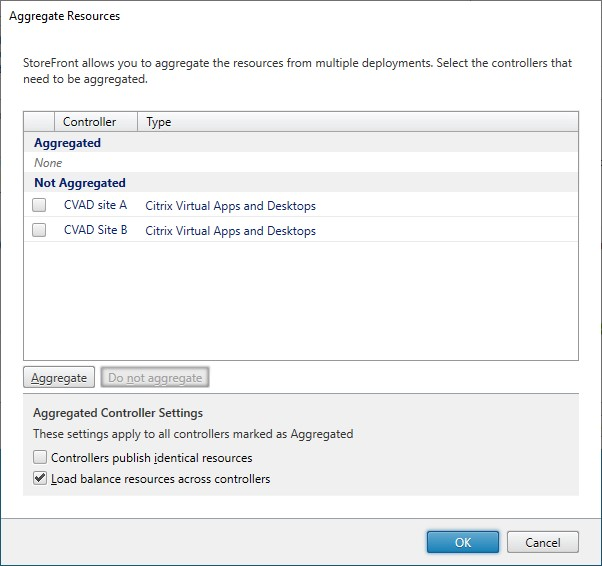The width and height of the screenshot is (602, 566).
Task: Enable Controllers publish identical resources
Action: [x=40, y=457]
